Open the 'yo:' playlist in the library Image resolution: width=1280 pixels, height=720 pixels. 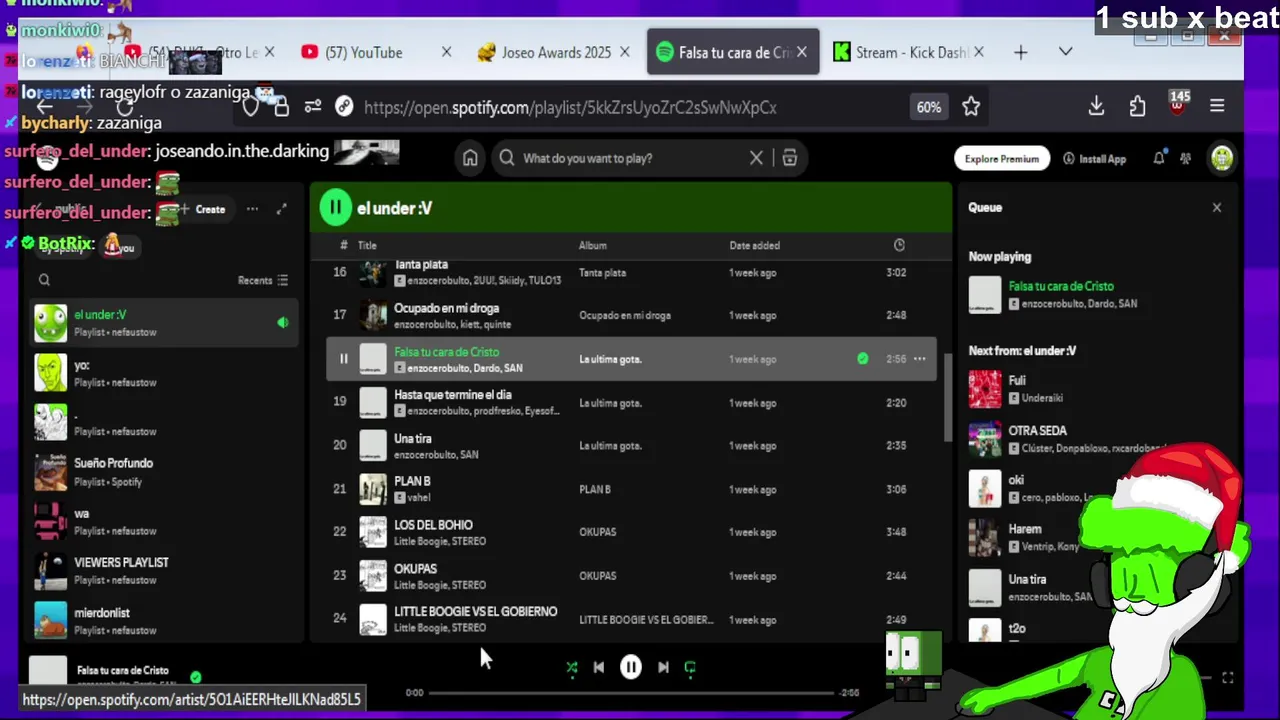(x=165, y=373)
